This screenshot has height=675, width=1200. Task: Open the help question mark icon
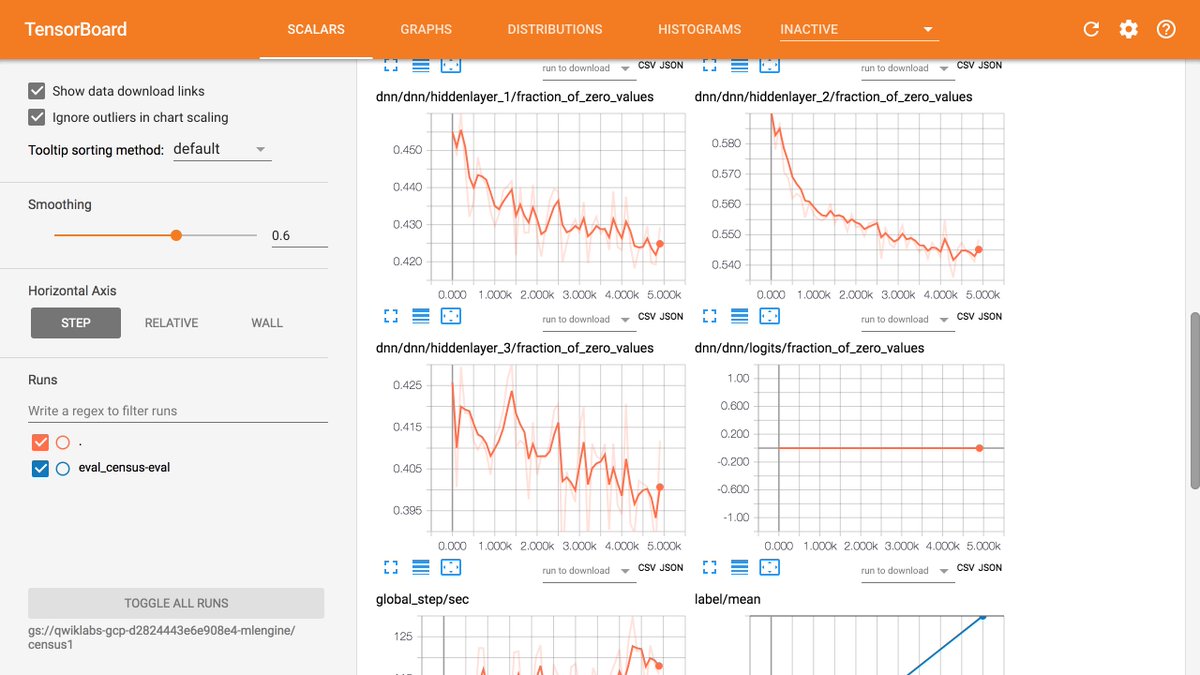[1166, 29]
